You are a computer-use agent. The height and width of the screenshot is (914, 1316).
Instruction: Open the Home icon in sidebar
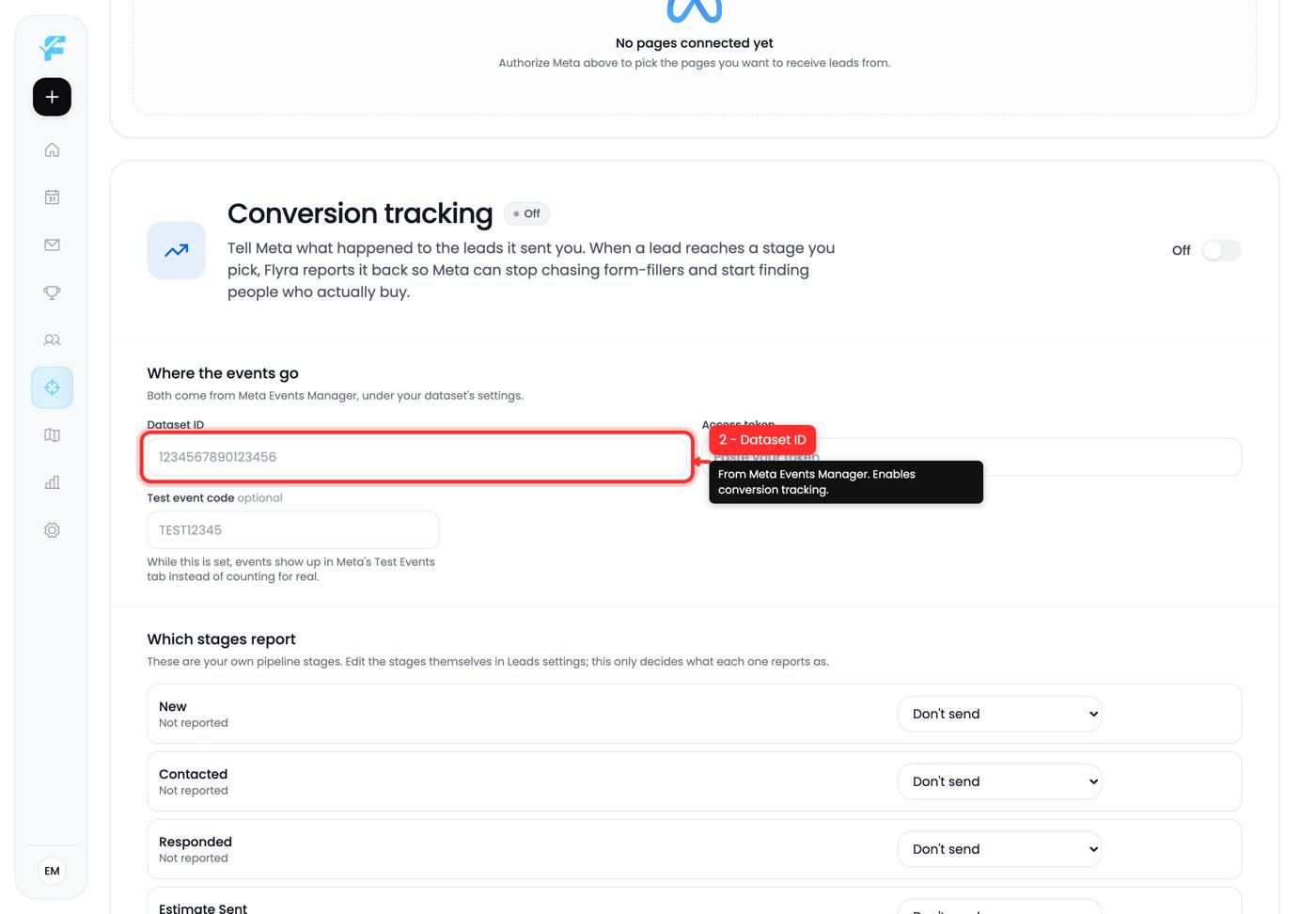click(x=52, y=150)
